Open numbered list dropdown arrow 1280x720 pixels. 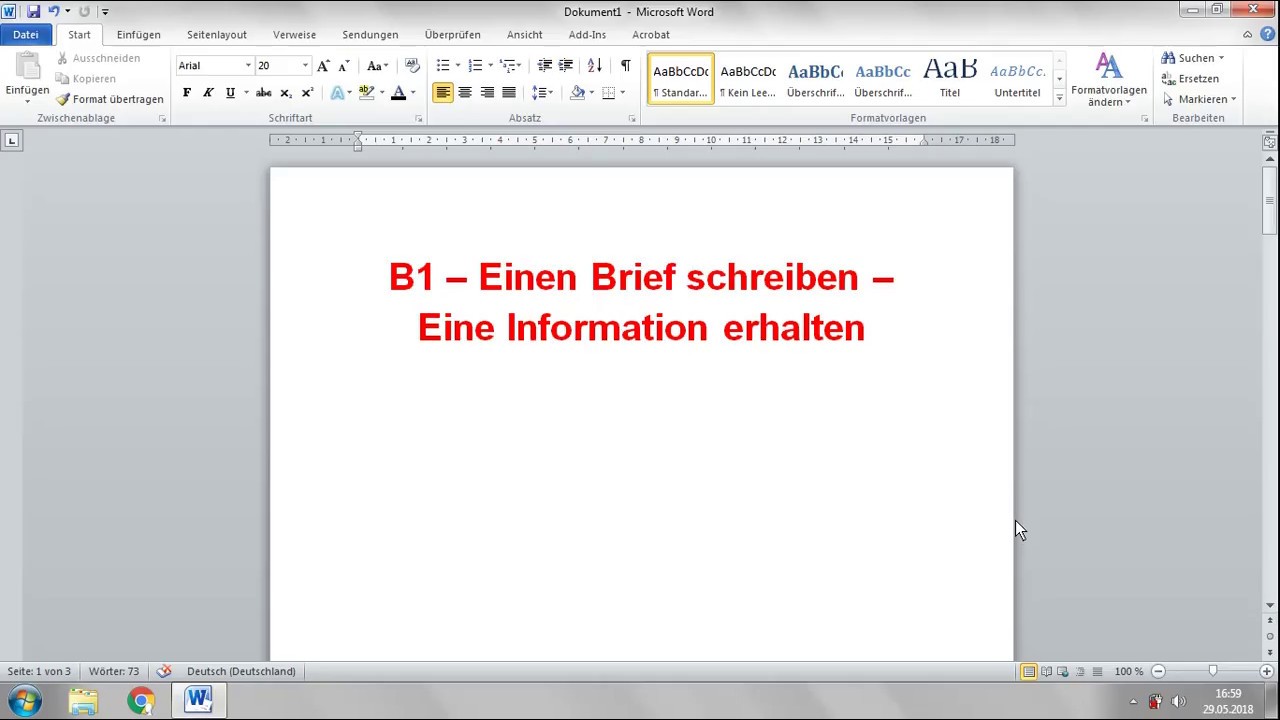[x=490, y=65]
